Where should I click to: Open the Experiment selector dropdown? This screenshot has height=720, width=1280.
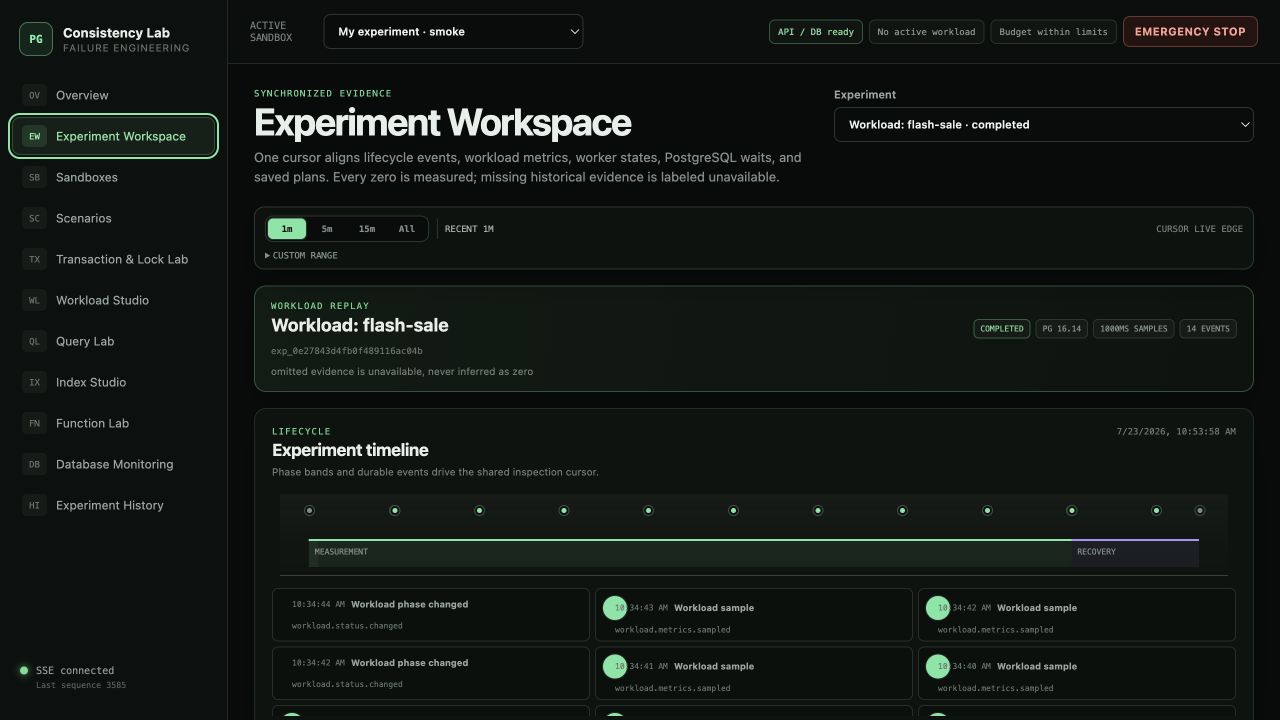point(1043,125)
